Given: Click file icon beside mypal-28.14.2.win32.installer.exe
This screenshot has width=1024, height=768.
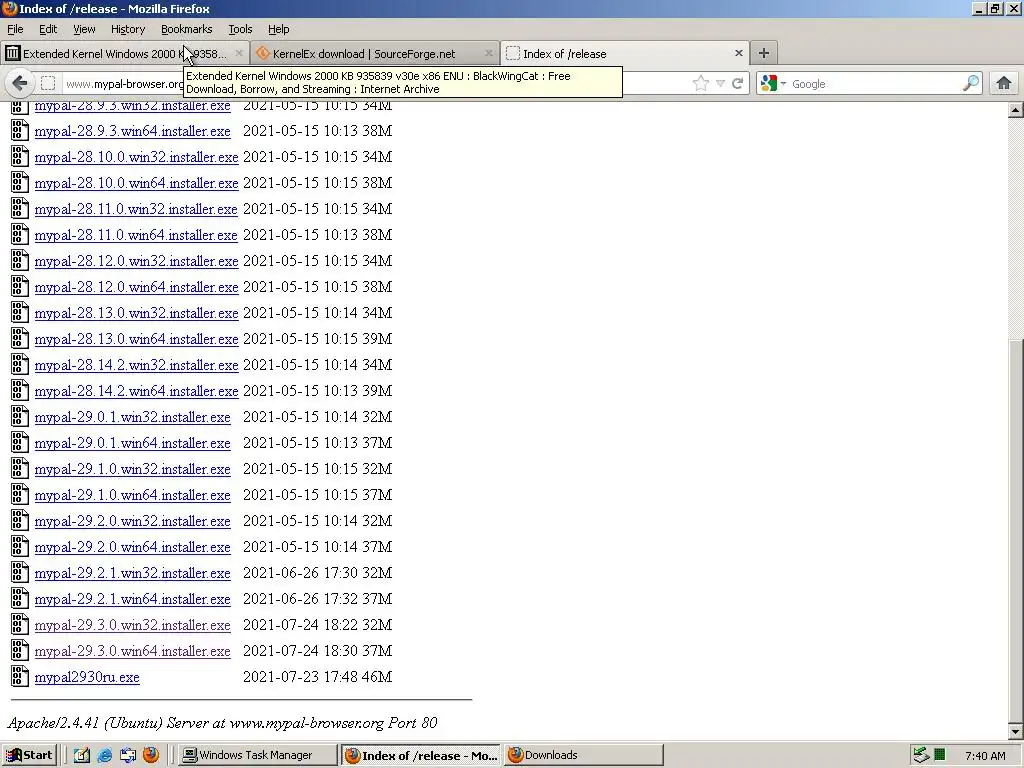Looking at the screenshot, I should (20, 364).
